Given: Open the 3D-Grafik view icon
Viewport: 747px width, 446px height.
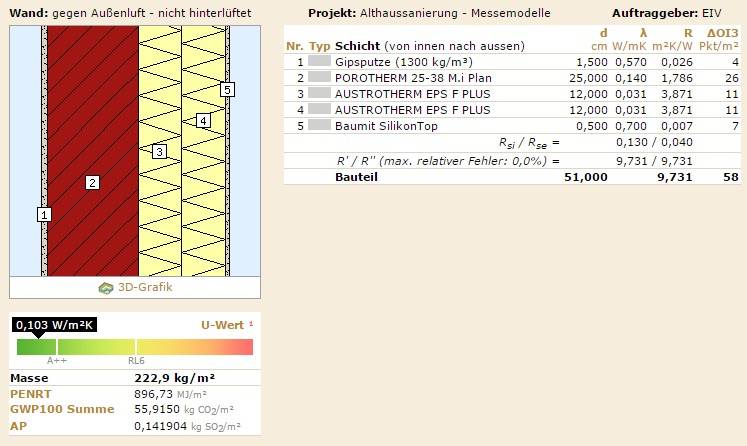Looking at the screenshot, I should (x=106, y=288).
